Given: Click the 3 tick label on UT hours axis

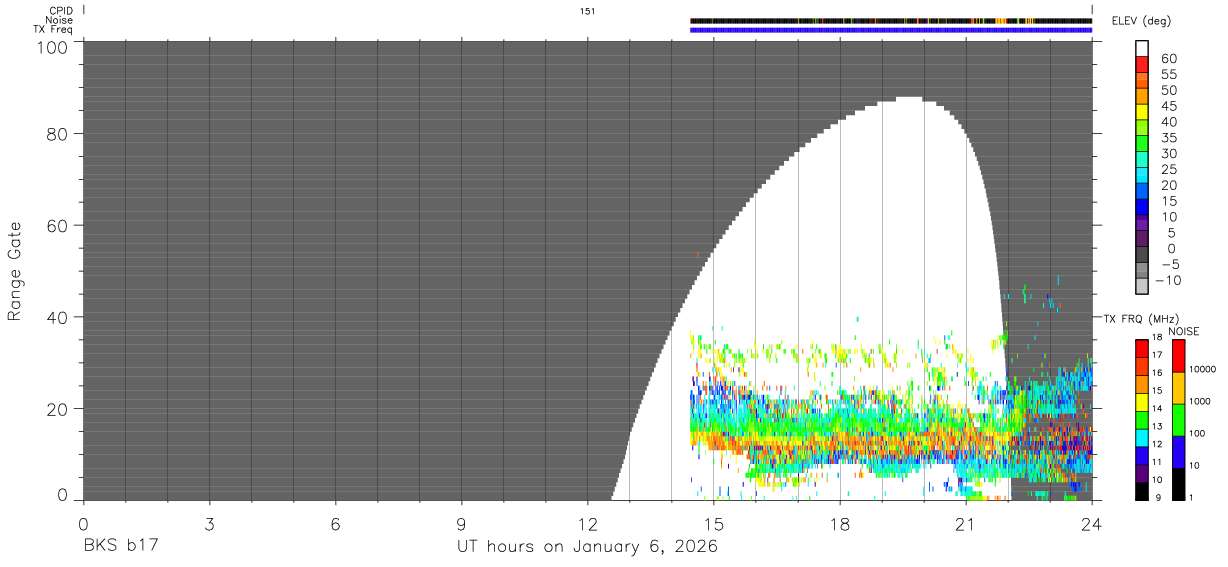Looking at the screenshot, I should click(x=209, y=524).
